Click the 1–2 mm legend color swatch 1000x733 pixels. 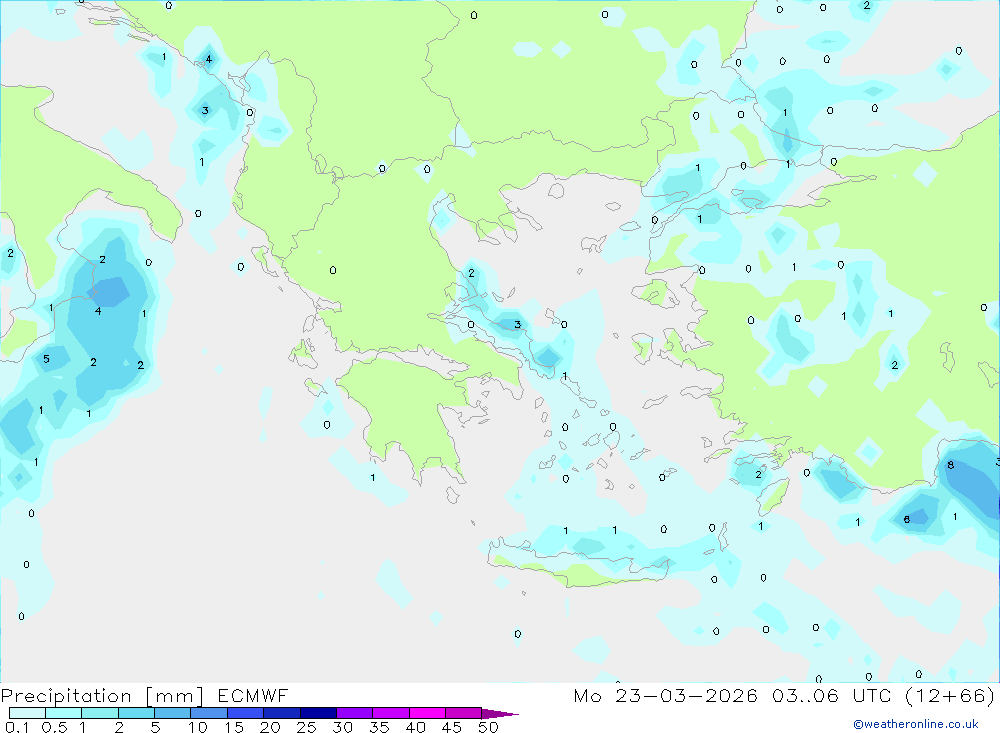99,713
